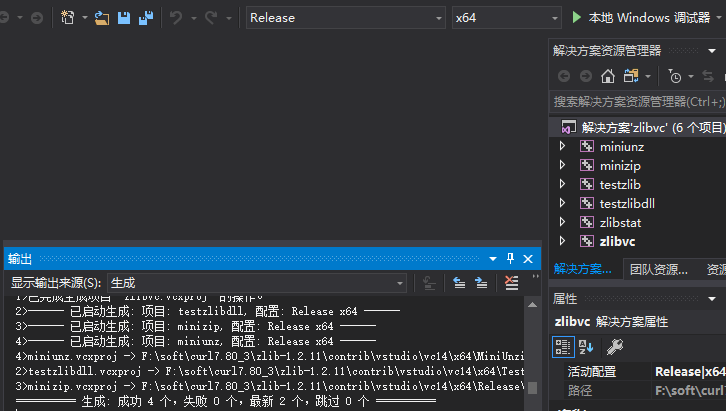The height and width of the screenshot is (411, 726).
Task: Select the miniunz project
Action: pyautogui.click(x=621, y=147)
